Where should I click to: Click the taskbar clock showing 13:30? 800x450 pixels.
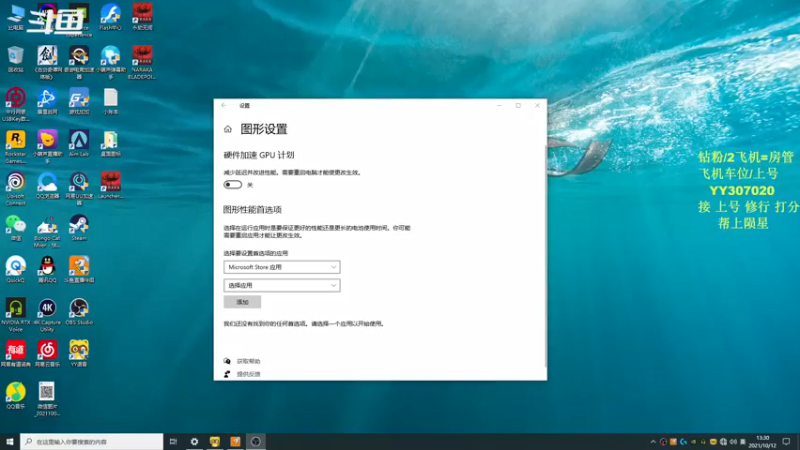pyautogui.click(x=762, y=442)
